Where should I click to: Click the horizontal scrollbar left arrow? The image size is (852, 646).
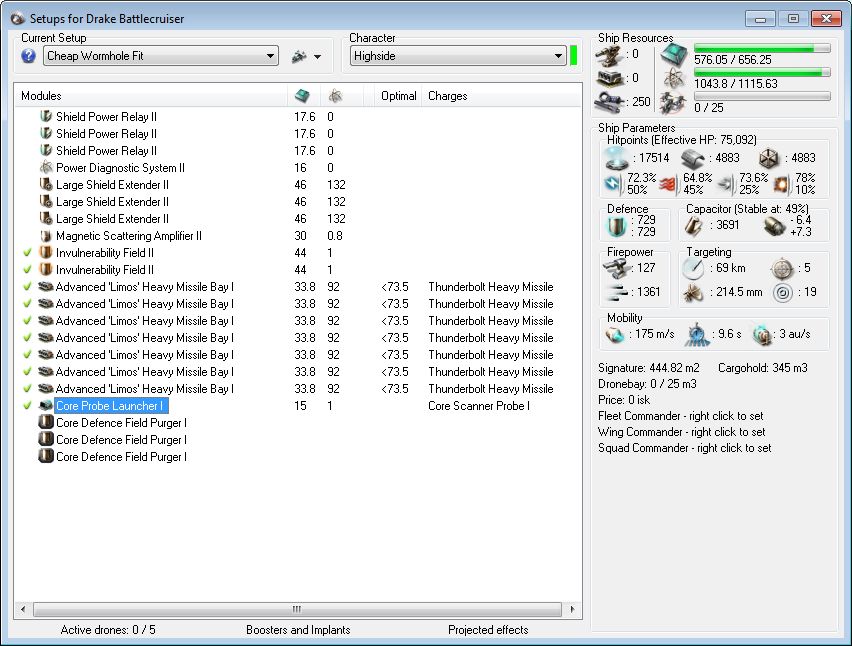coord(23,609)
